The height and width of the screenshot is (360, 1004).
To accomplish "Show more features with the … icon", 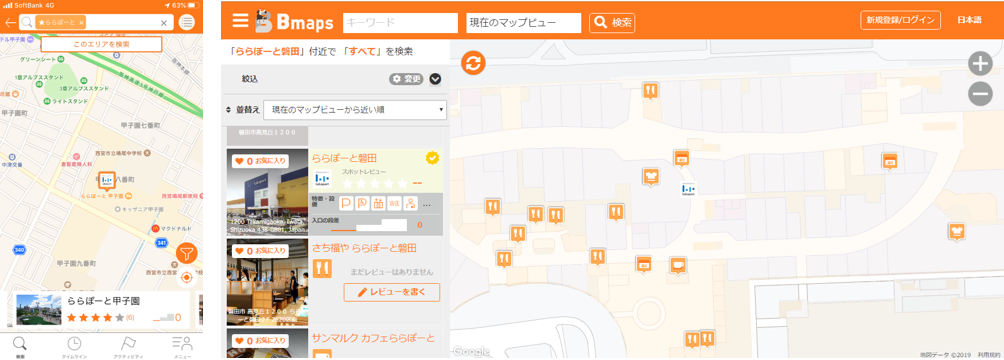I will (x=426, y=205).
